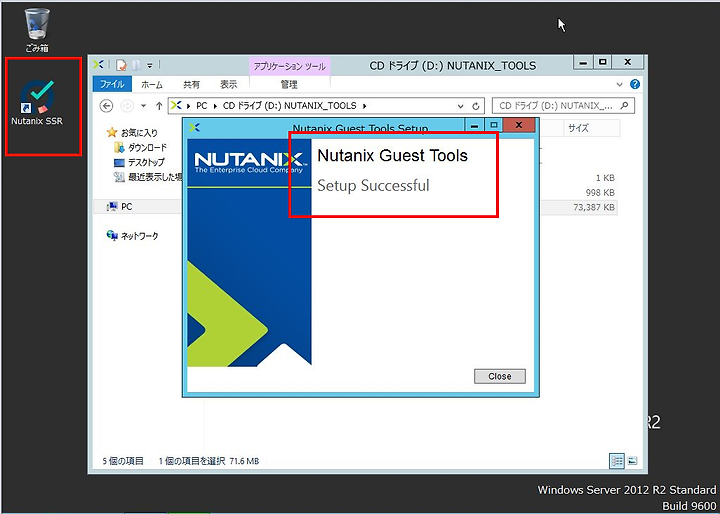
Task: Click the Explorer window system icon
Action: coord(98,65)
